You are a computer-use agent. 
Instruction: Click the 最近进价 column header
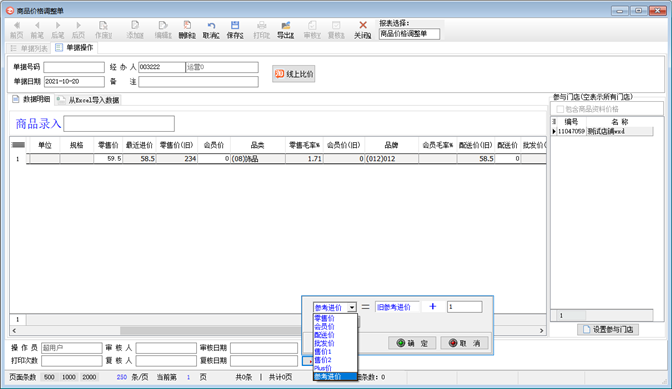click(139, 145)
